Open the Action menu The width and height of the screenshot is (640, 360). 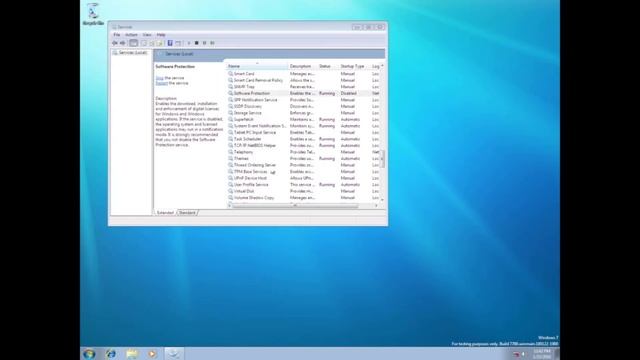(131, 35)
